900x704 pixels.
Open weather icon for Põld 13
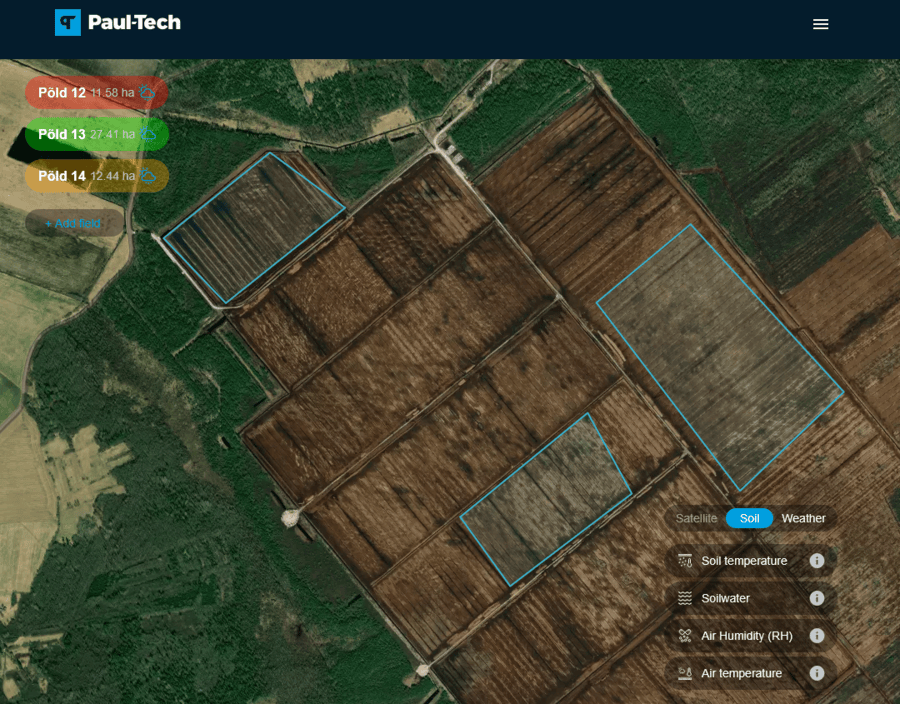coord(149,134)
